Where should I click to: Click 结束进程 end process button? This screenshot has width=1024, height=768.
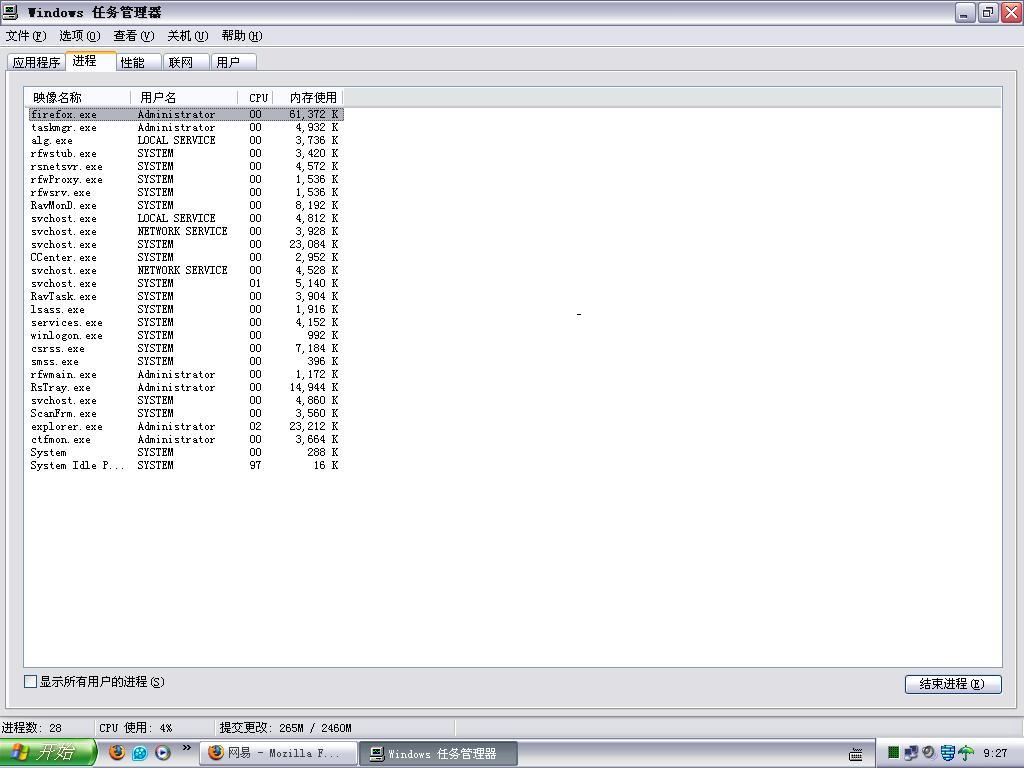953,684
